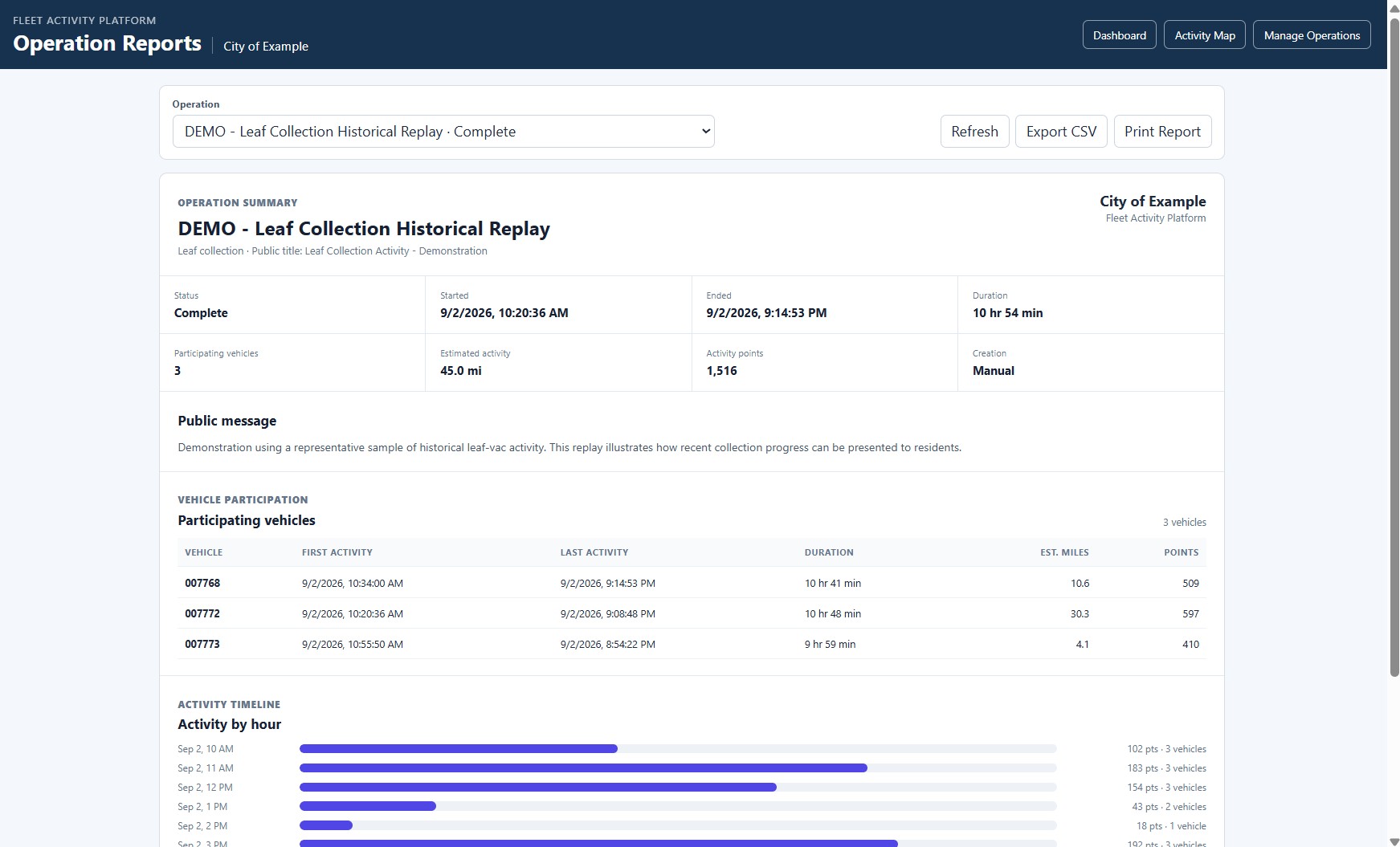Click the DURATION column header
This screenshot has width=1400, height=847.
pos(829,552)
